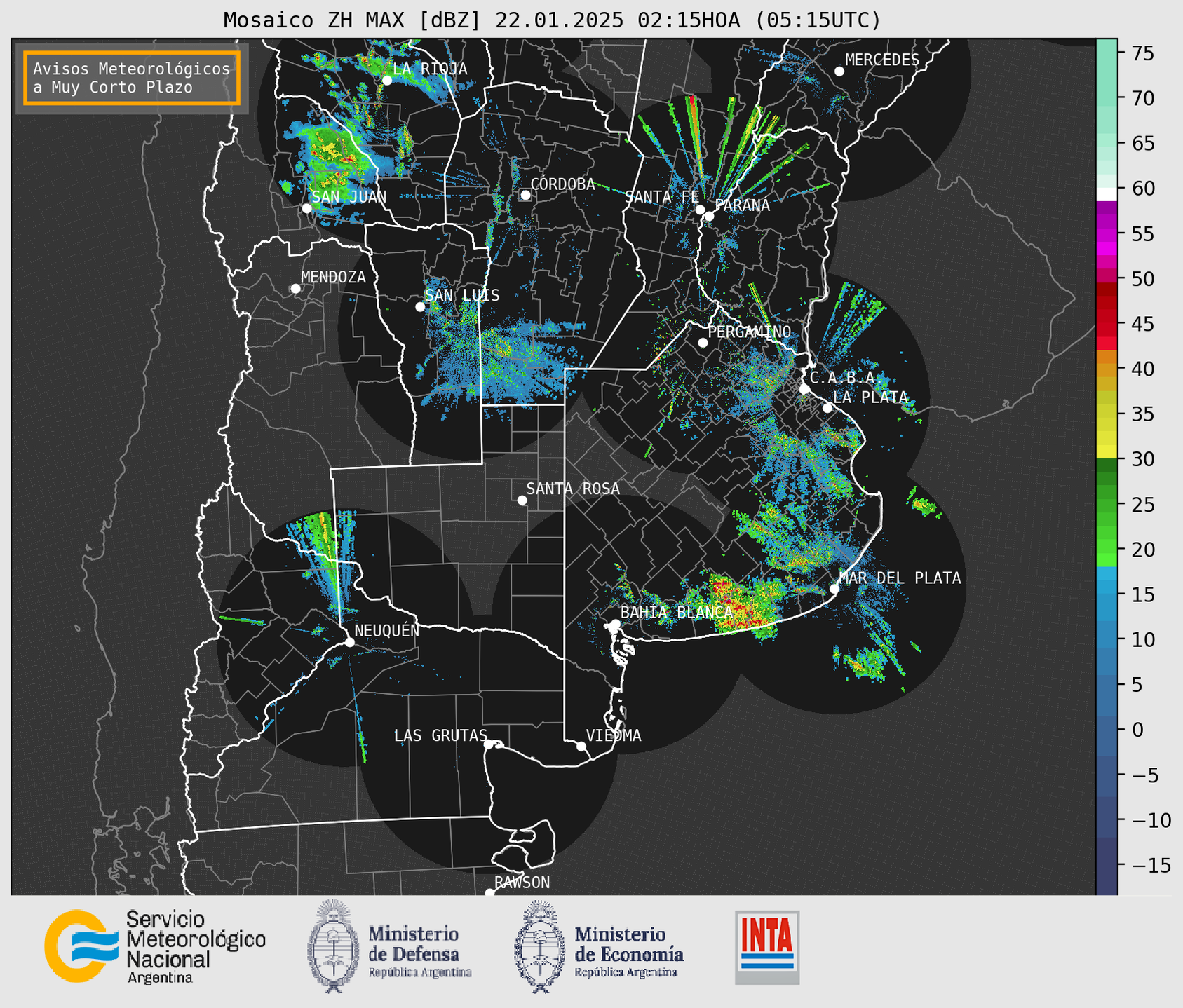
Task: Click the Servicio Meteorológico Nacional logo
Action: 155,947
